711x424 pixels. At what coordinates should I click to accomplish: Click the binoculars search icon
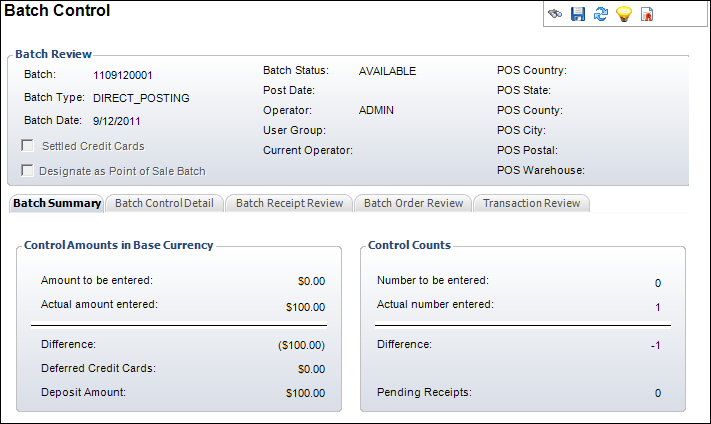coord(556,14)
